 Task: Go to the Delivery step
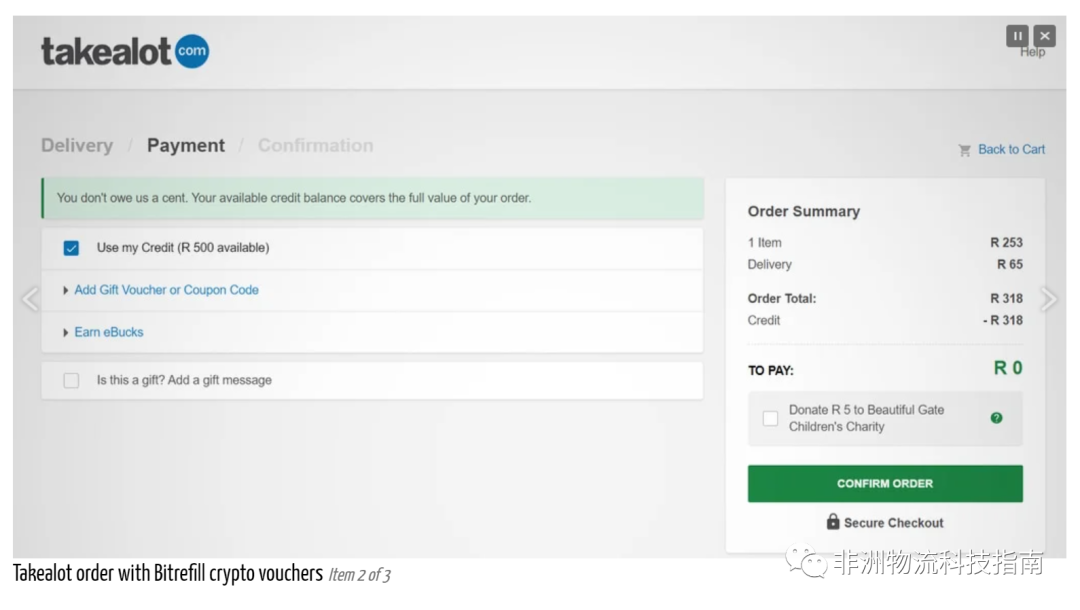pos(77,146)
